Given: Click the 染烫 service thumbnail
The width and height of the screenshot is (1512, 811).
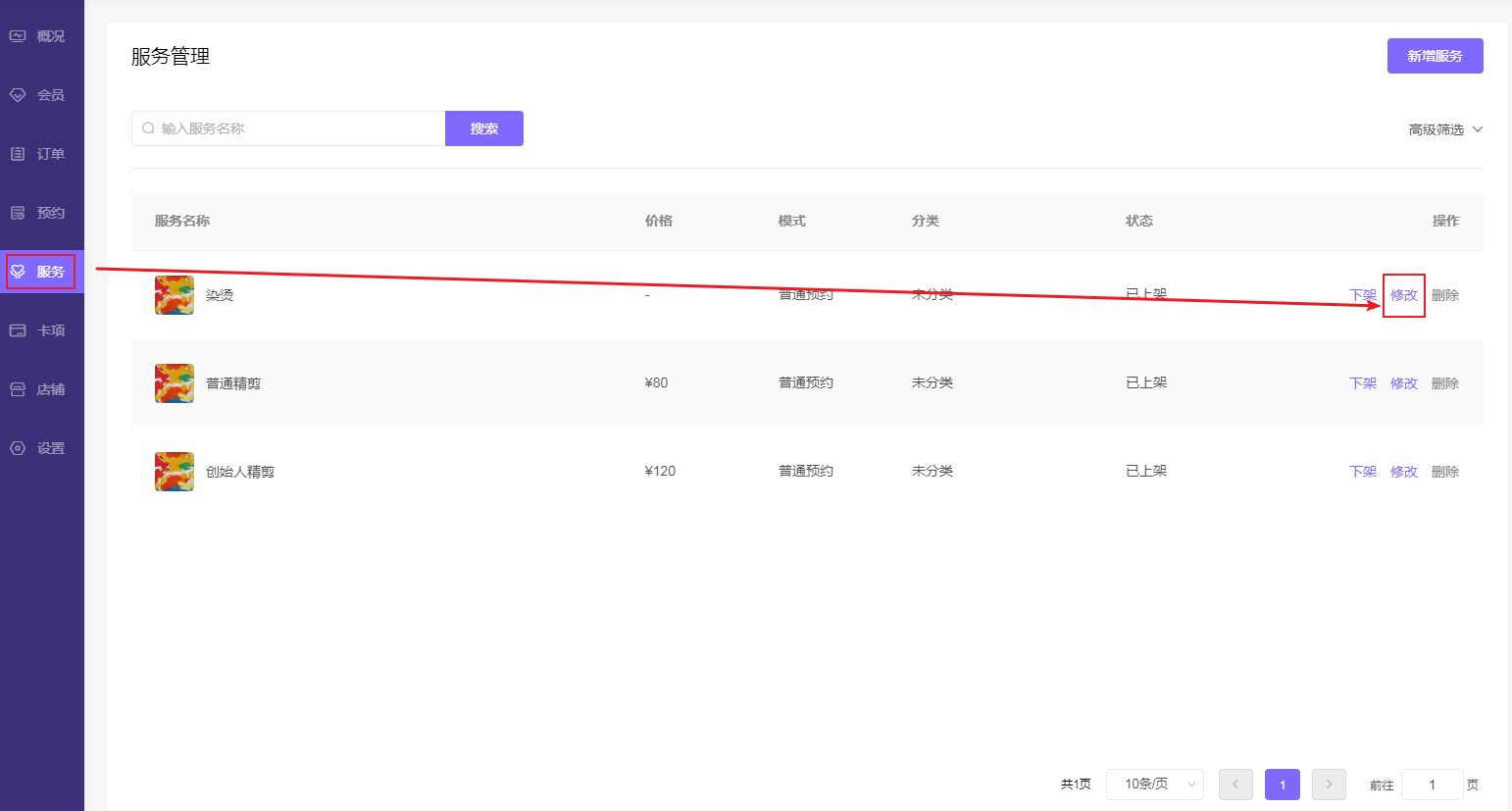Looking at the screenshot, I should click(175, 295).
